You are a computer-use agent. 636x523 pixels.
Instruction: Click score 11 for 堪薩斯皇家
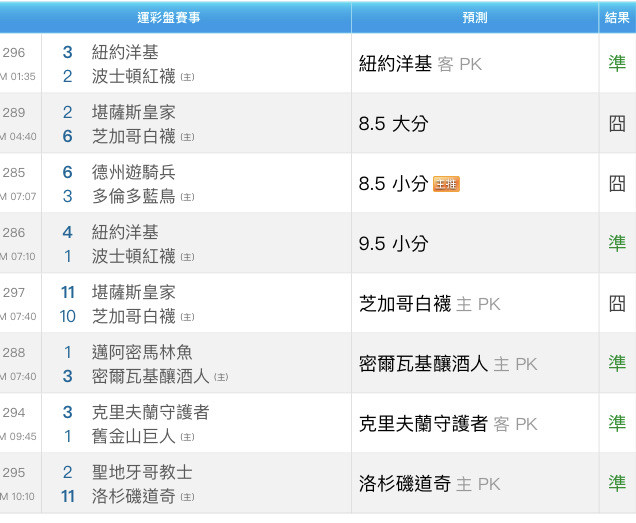tap(68, 293)
